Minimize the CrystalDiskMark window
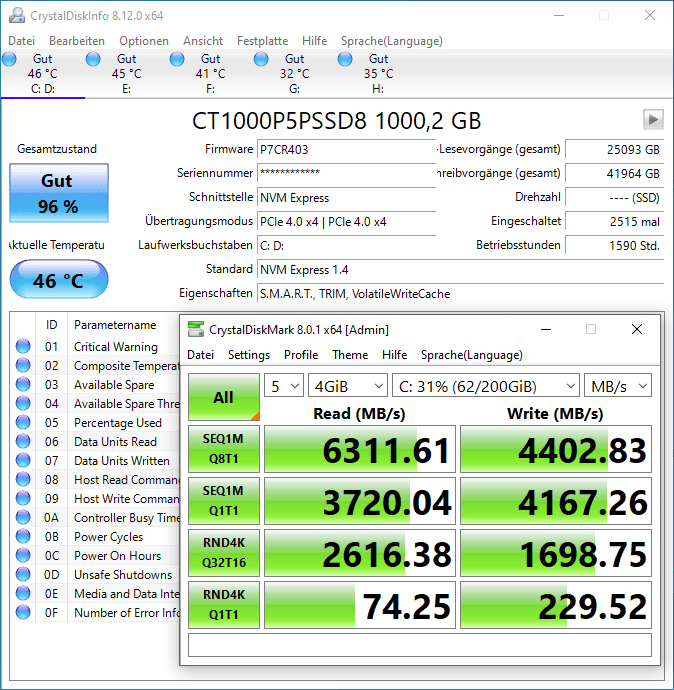This screenshot has height=690, width=674. (546, 329)
